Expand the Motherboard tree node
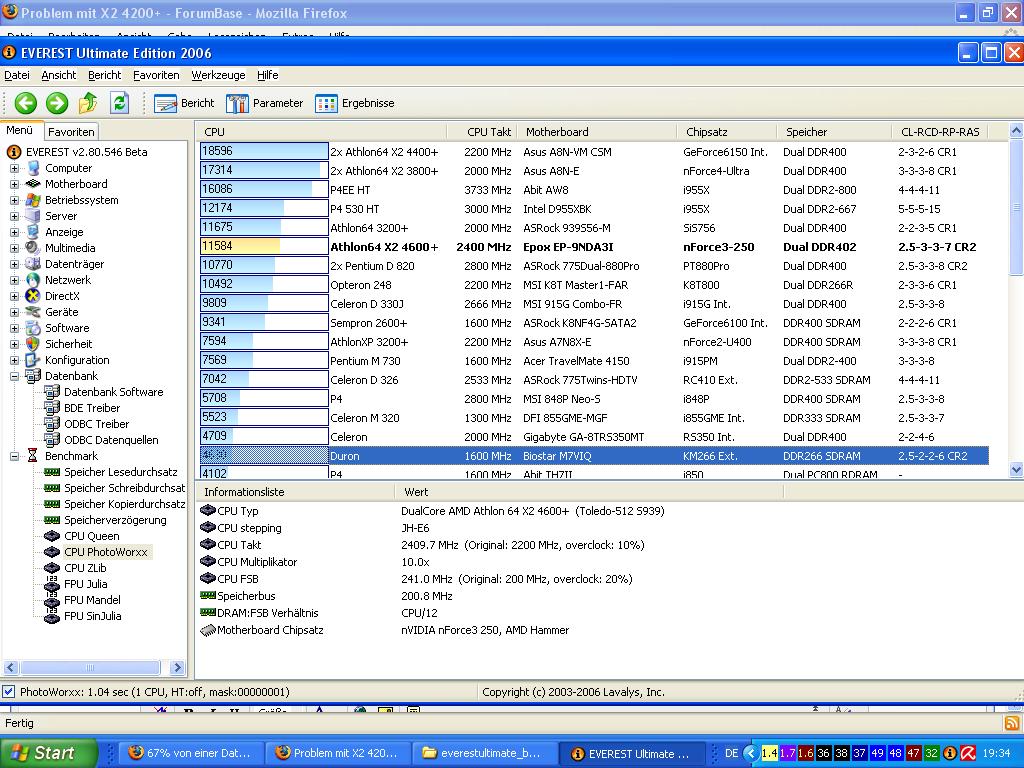 pos(14,184)
